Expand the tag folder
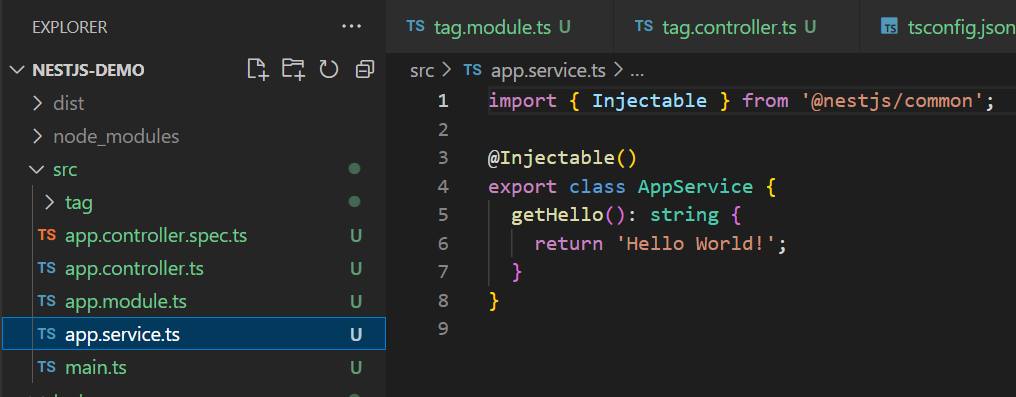This screenshot has width=1016, height=397. point(50,203)
